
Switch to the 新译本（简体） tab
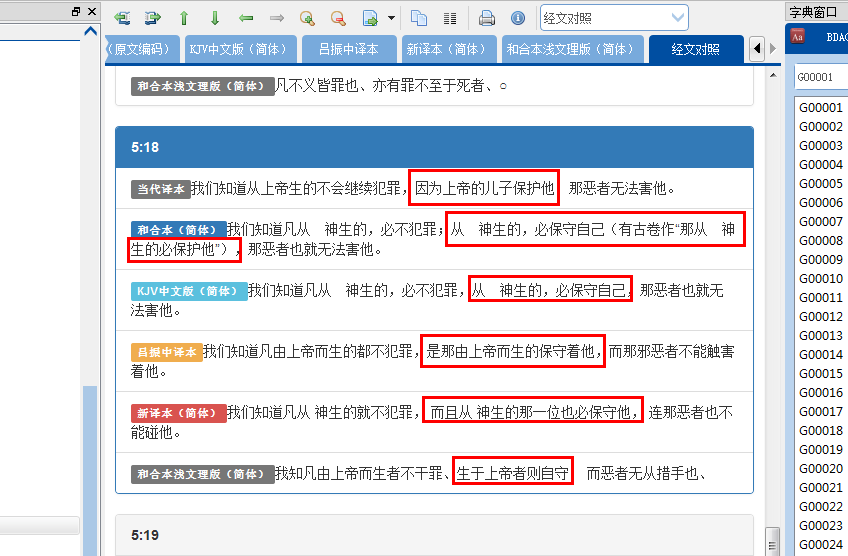[445, 49]
